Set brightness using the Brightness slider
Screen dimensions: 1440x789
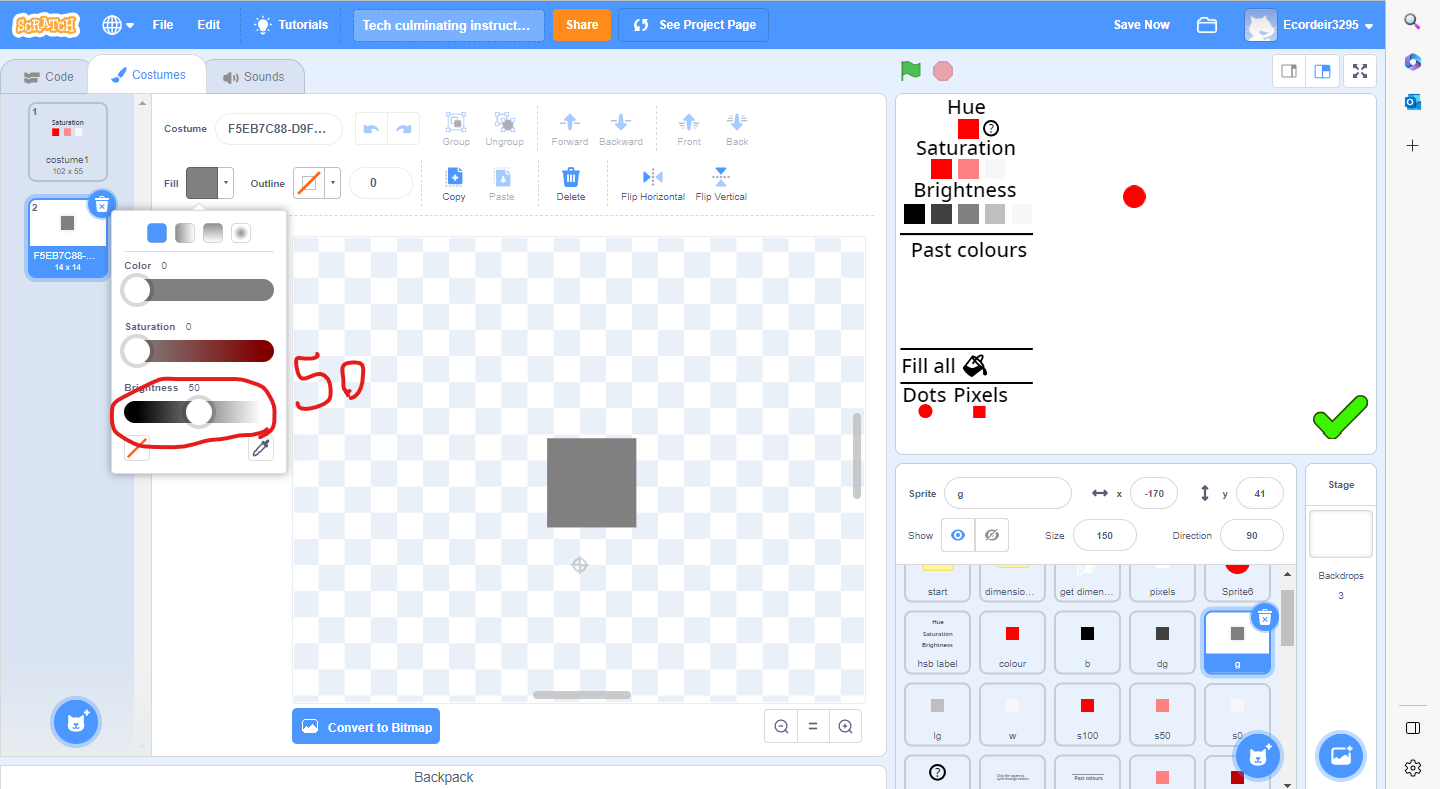[199, 412]
